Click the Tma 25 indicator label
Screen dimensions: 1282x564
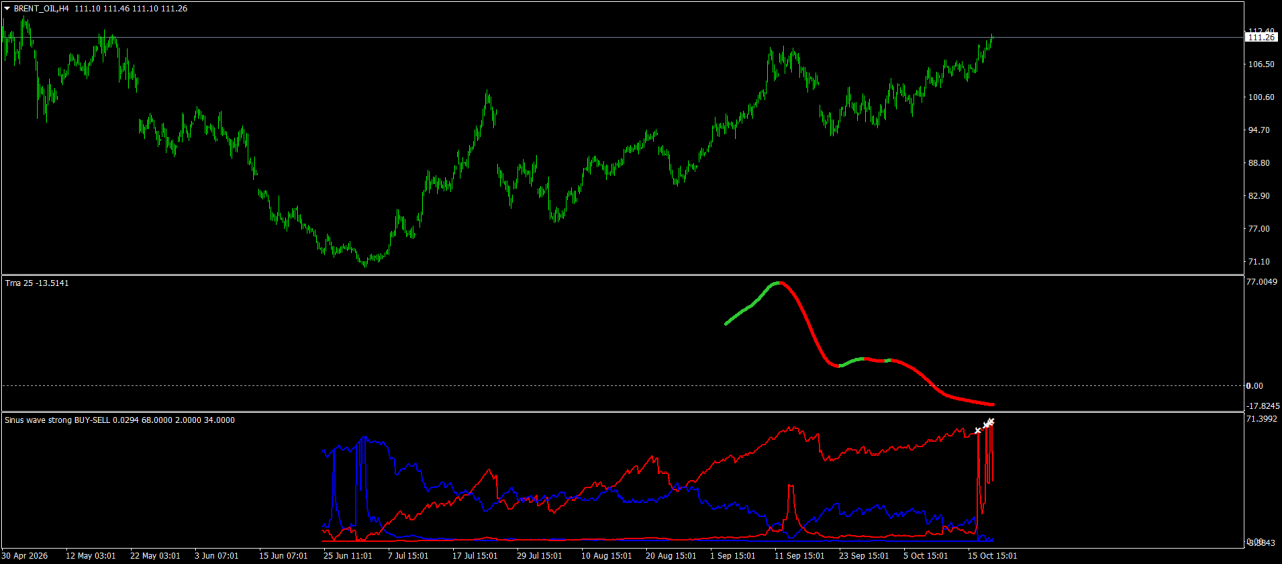pyautogui.click(x=20, y=283)
